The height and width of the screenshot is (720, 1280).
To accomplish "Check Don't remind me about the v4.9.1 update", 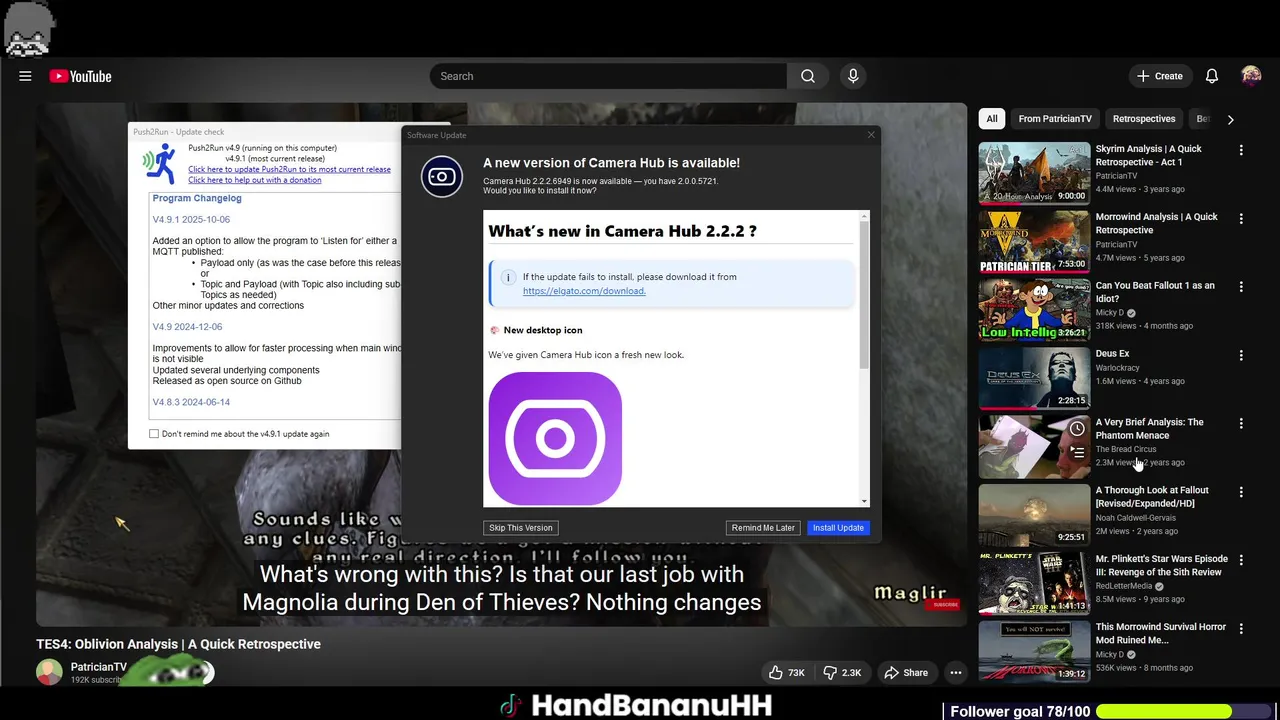I will [154, 434].
